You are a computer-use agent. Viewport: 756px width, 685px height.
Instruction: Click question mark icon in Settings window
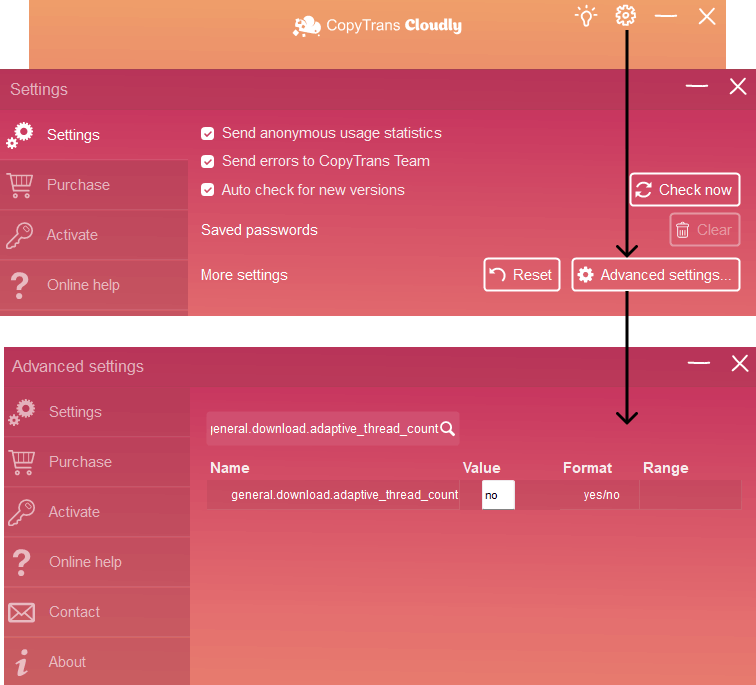pyautogui.click(x=19, y=285)
